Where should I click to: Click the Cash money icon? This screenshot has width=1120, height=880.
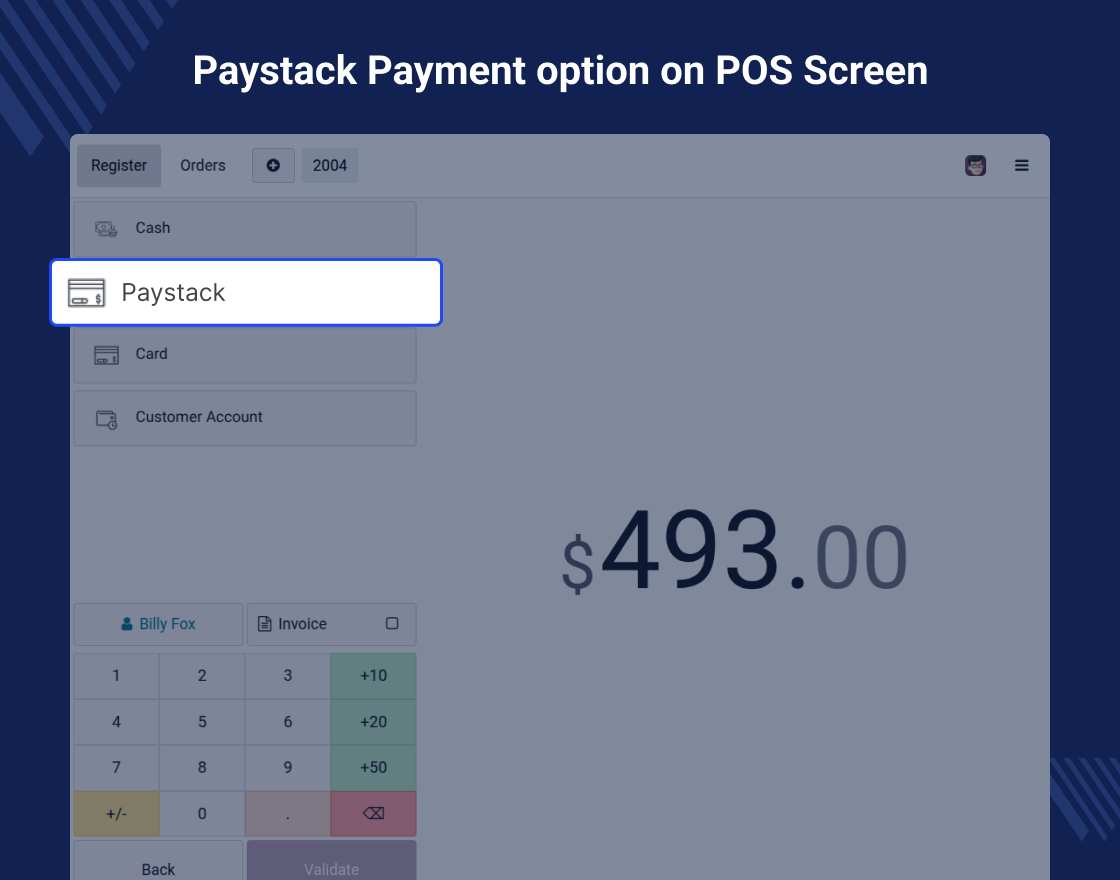[x=106, y=229]
